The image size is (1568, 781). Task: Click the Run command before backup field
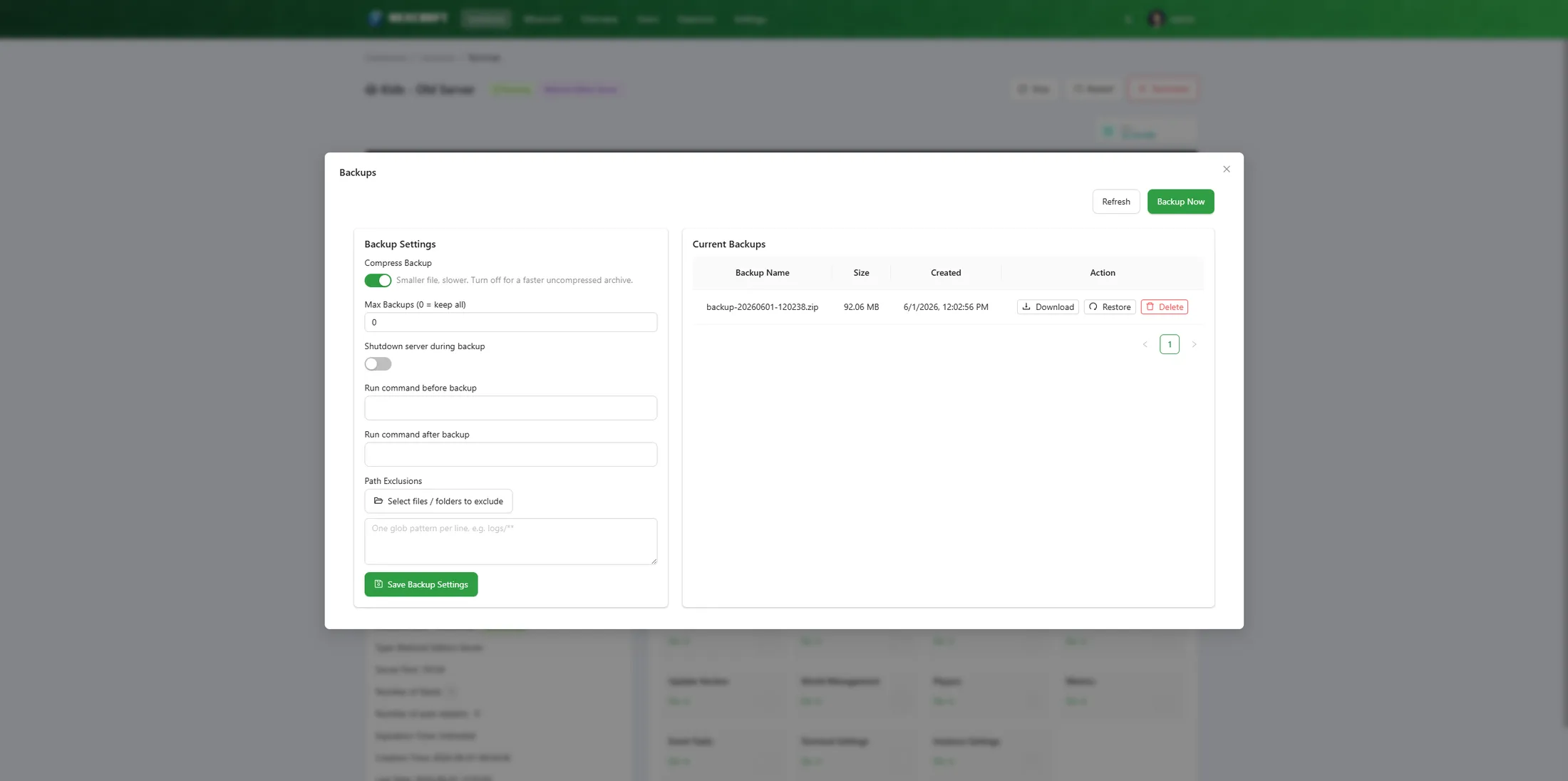click(510, 408)
